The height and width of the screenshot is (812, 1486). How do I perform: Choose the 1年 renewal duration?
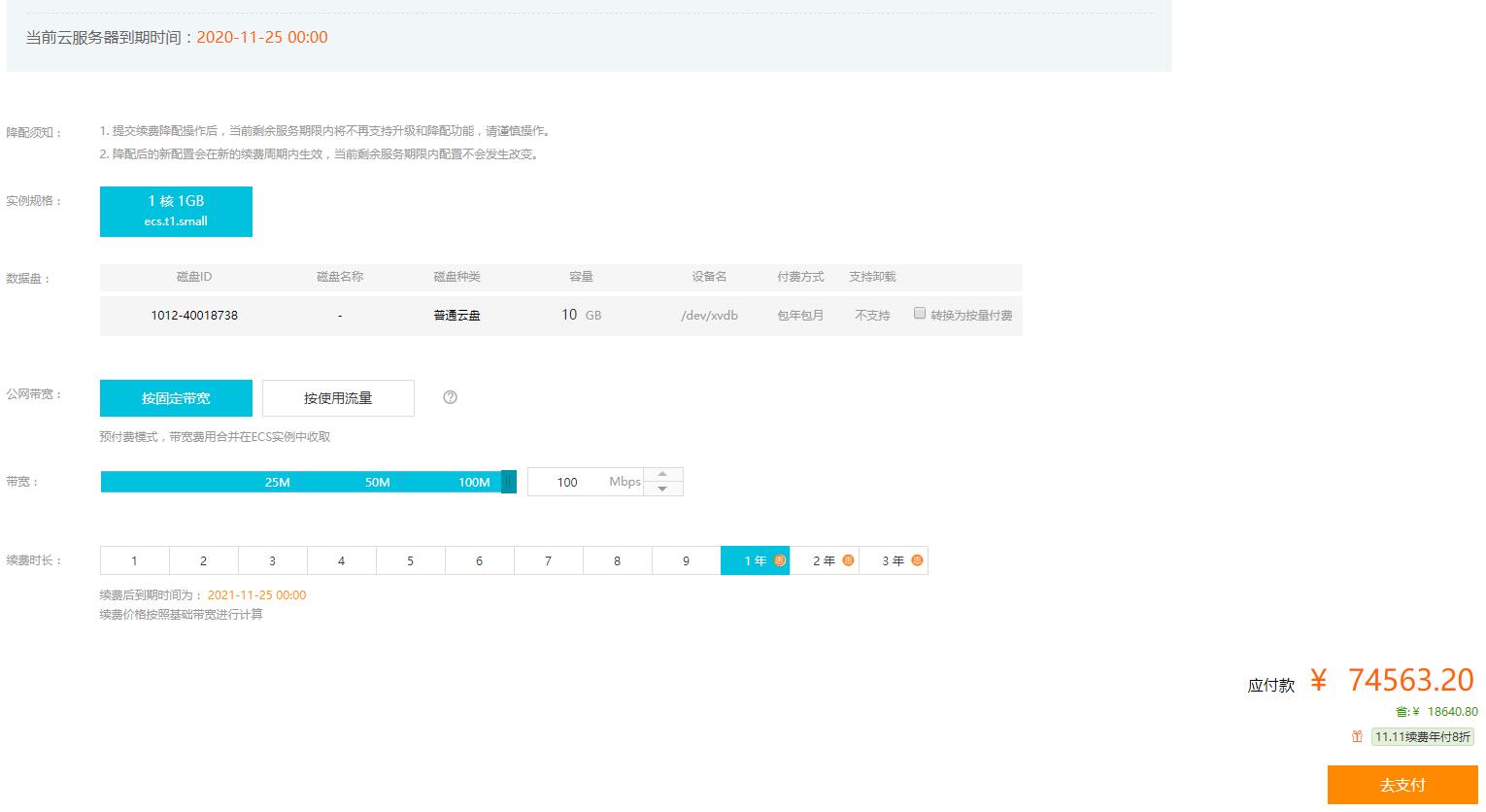click(x=755, y=560)
